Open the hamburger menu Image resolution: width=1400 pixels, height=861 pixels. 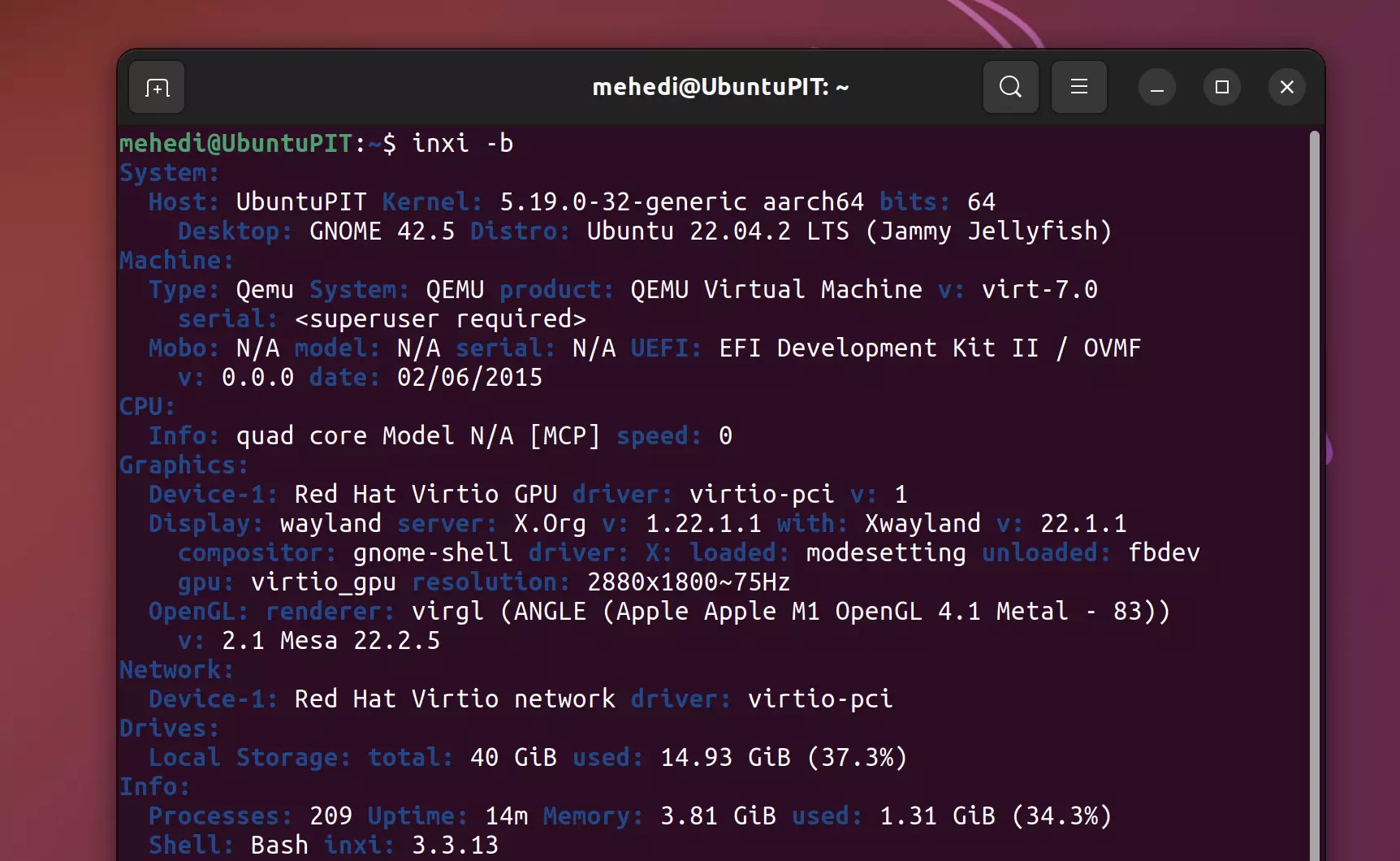point(1078,87)
